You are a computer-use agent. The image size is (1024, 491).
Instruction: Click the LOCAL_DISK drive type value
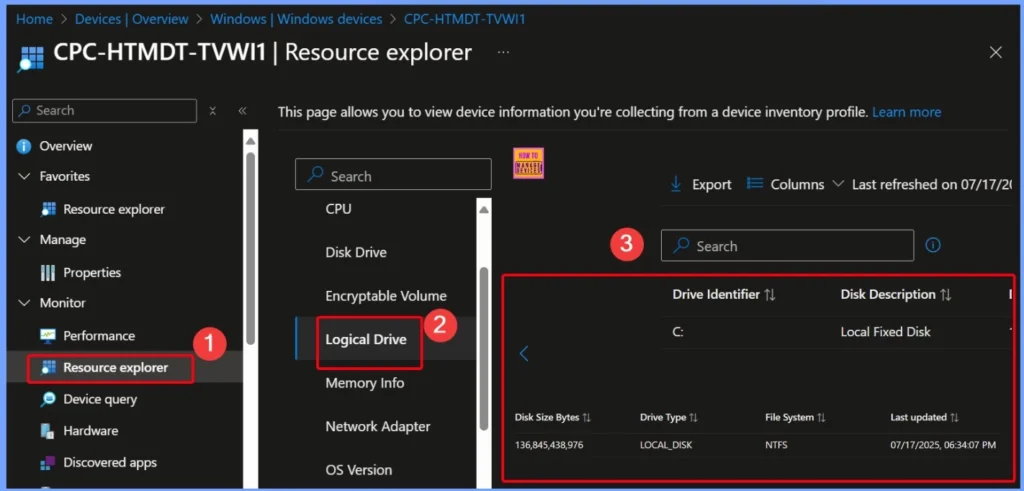click(666, 445)
